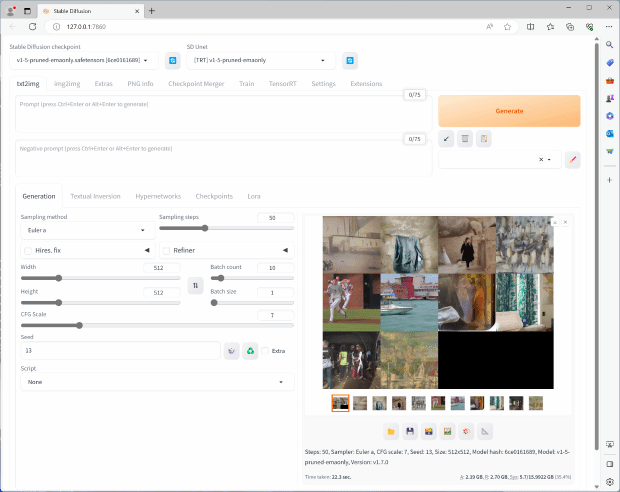620x492 pixels.
Task: Open the browser settings and more menu
Action: click(x=609, y=26)
